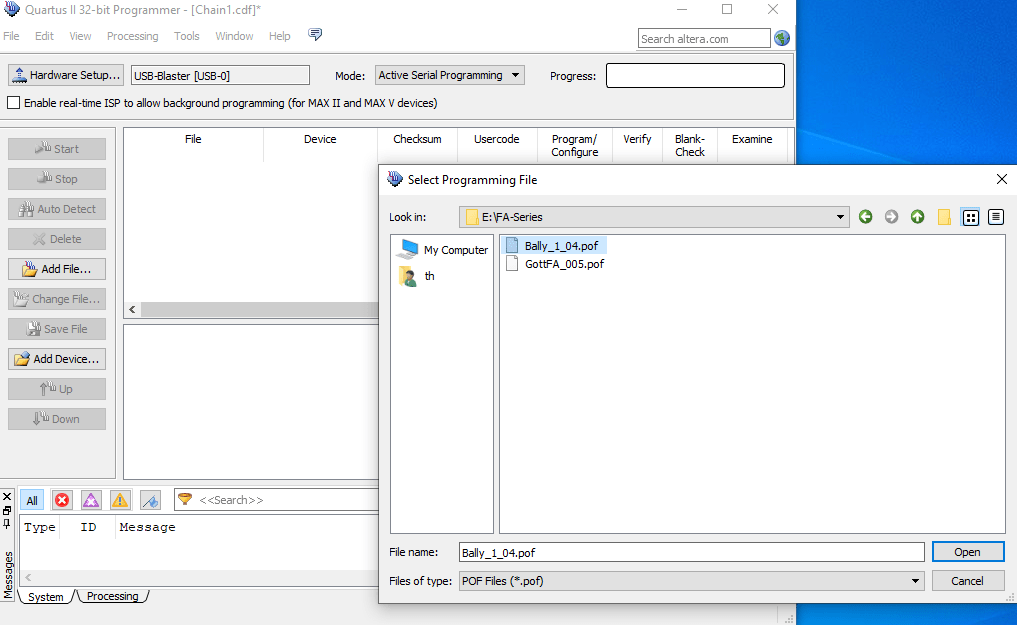Click the Hardware Setup button

65,75
